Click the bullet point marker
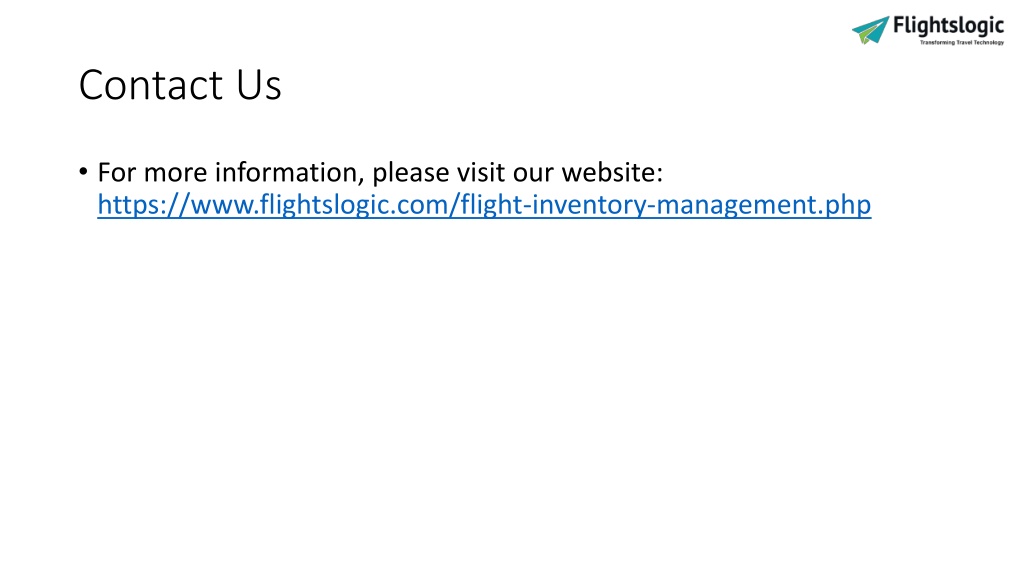 83,172
